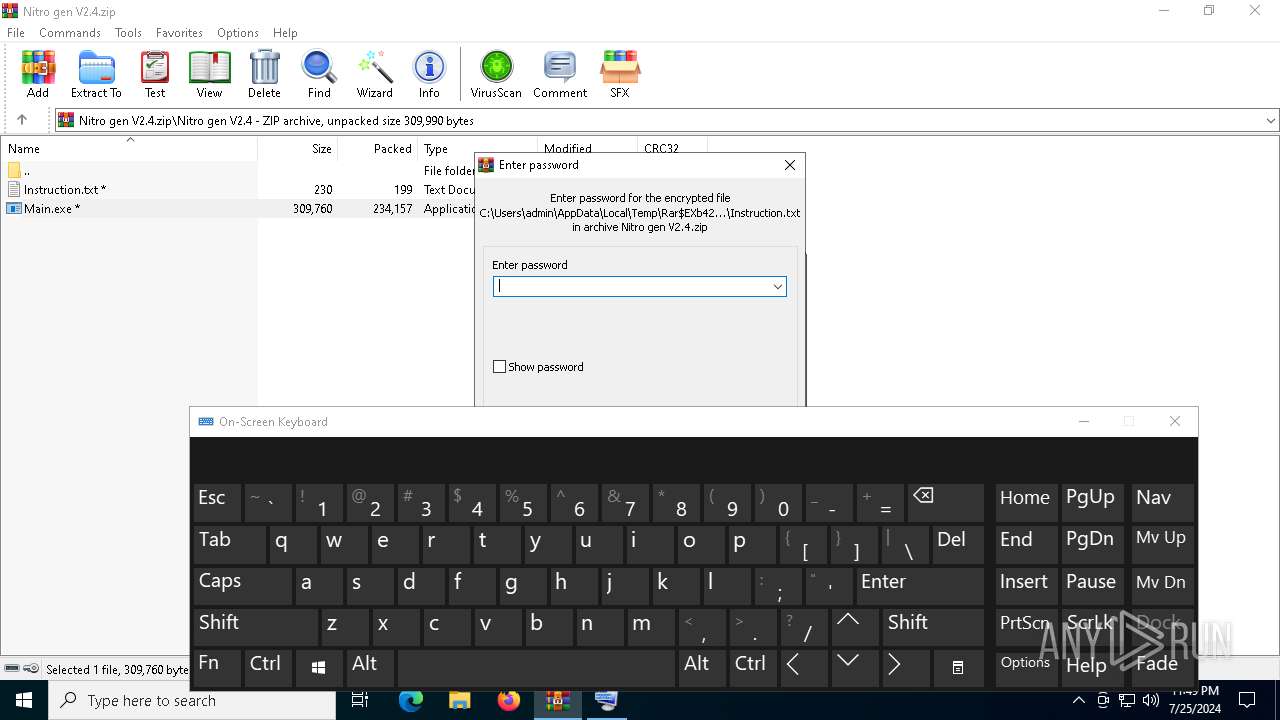
Task: Click the Find magnifier icon
Action: coord(319,74)
